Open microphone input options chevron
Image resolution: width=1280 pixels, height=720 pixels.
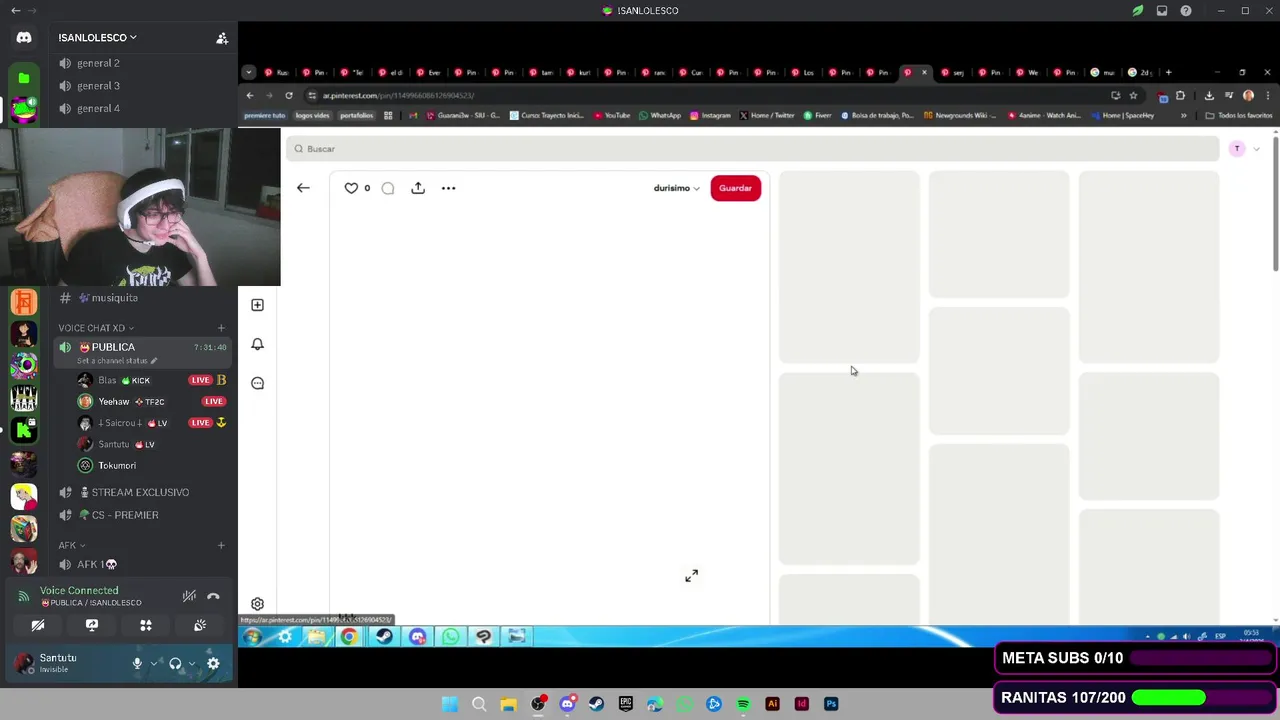click(154, 663)
